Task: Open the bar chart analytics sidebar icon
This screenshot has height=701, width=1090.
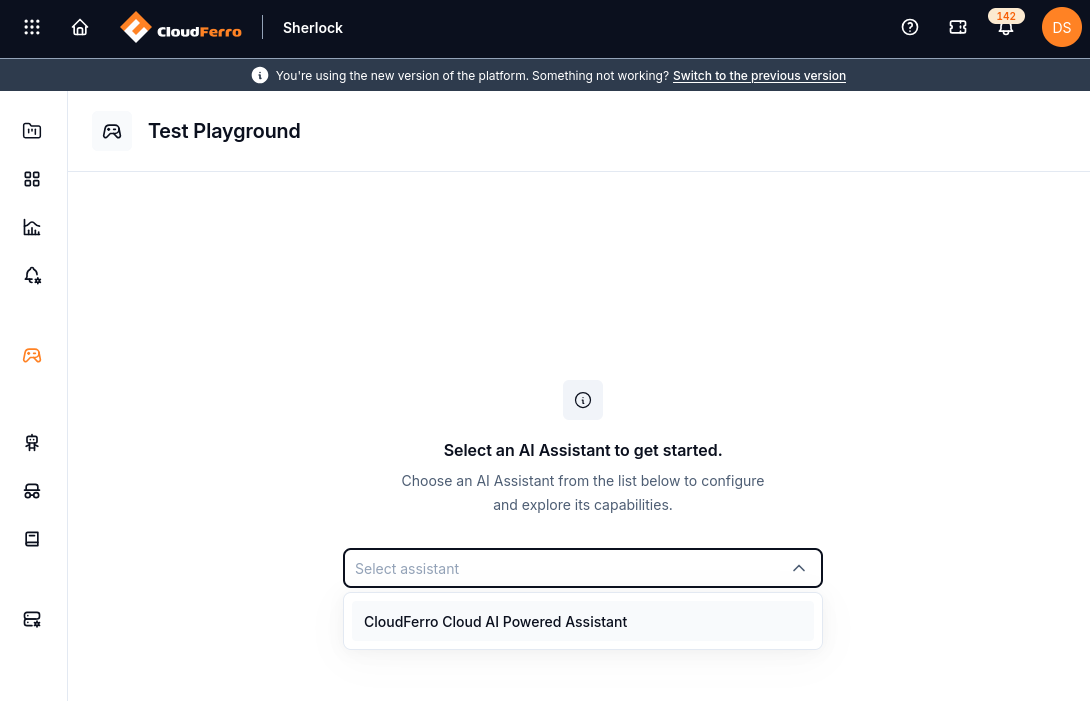Action: pos(32,227)
